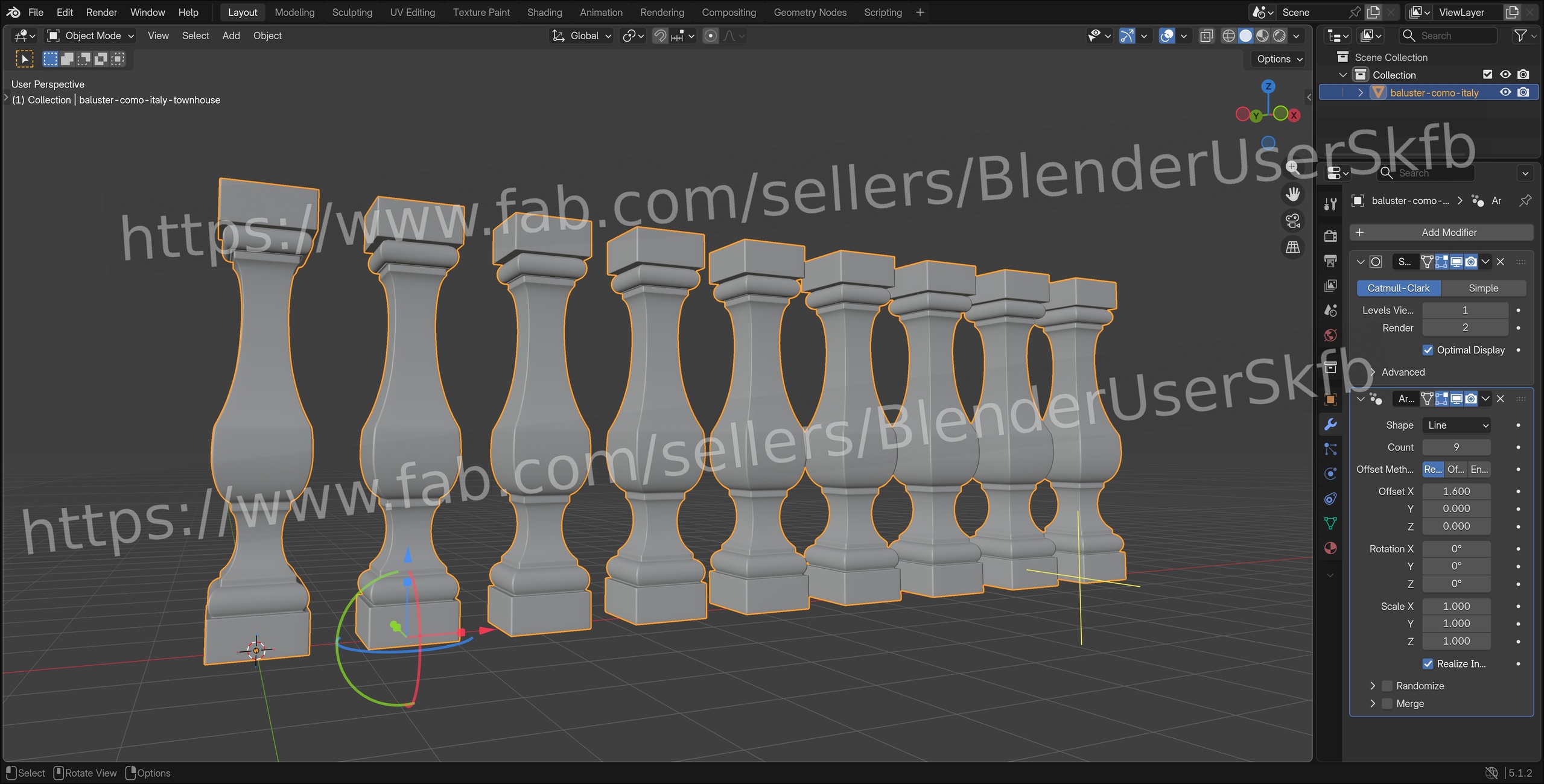Open the Material properties tab

point(1330,548)
